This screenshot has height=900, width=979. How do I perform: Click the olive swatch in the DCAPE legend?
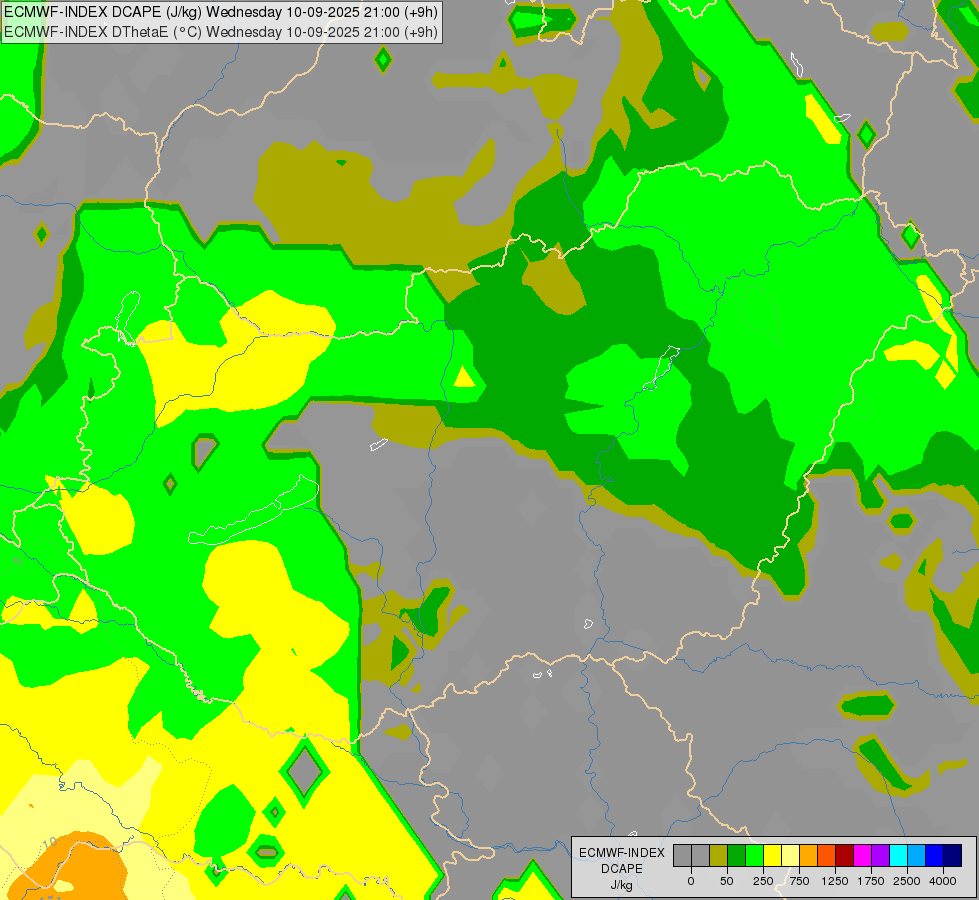click(x=718, y=856)
